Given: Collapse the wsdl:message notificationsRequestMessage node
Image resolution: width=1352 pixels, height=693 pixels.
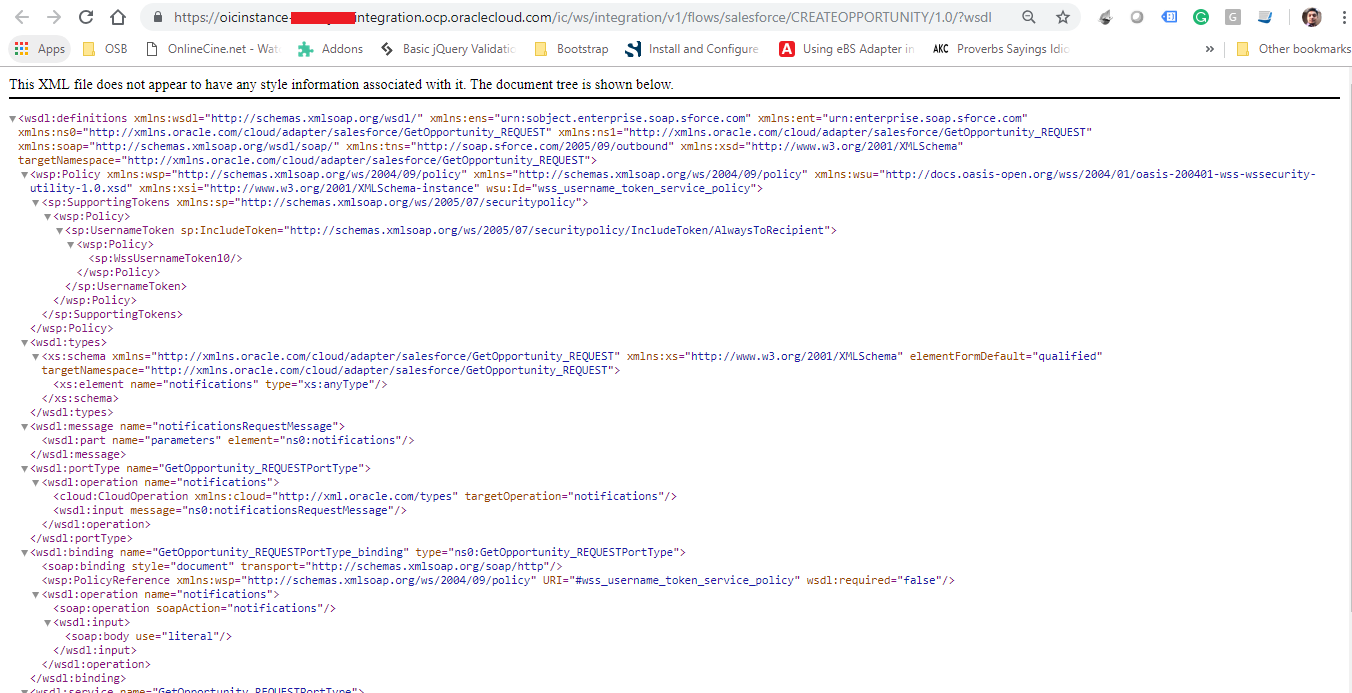Looking at the screenshot, I should tap(24, 426).
